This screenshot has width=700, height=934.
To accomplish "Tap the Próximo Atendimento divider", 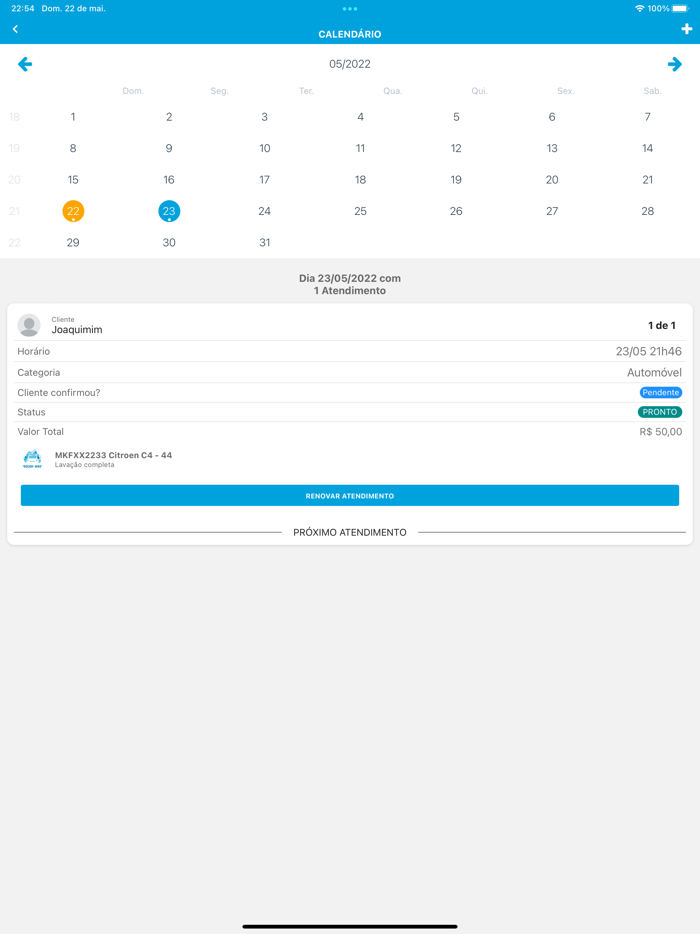I will [x=350, y=533].
